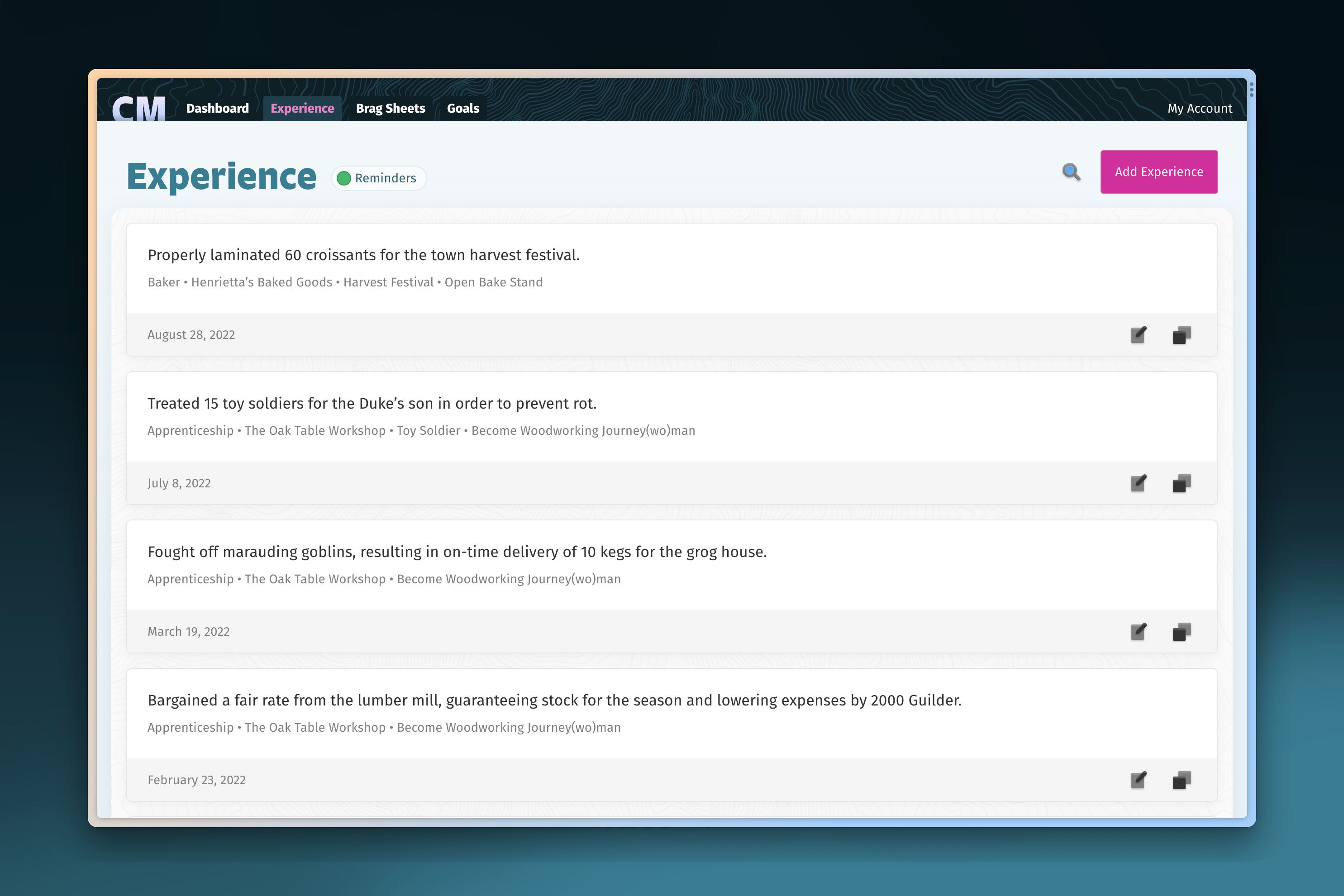Image resolution: width=1344 pixels, height=896 pixels.
Task: Duplicate the lumber mill experience entry
Action: [1181, 780]
